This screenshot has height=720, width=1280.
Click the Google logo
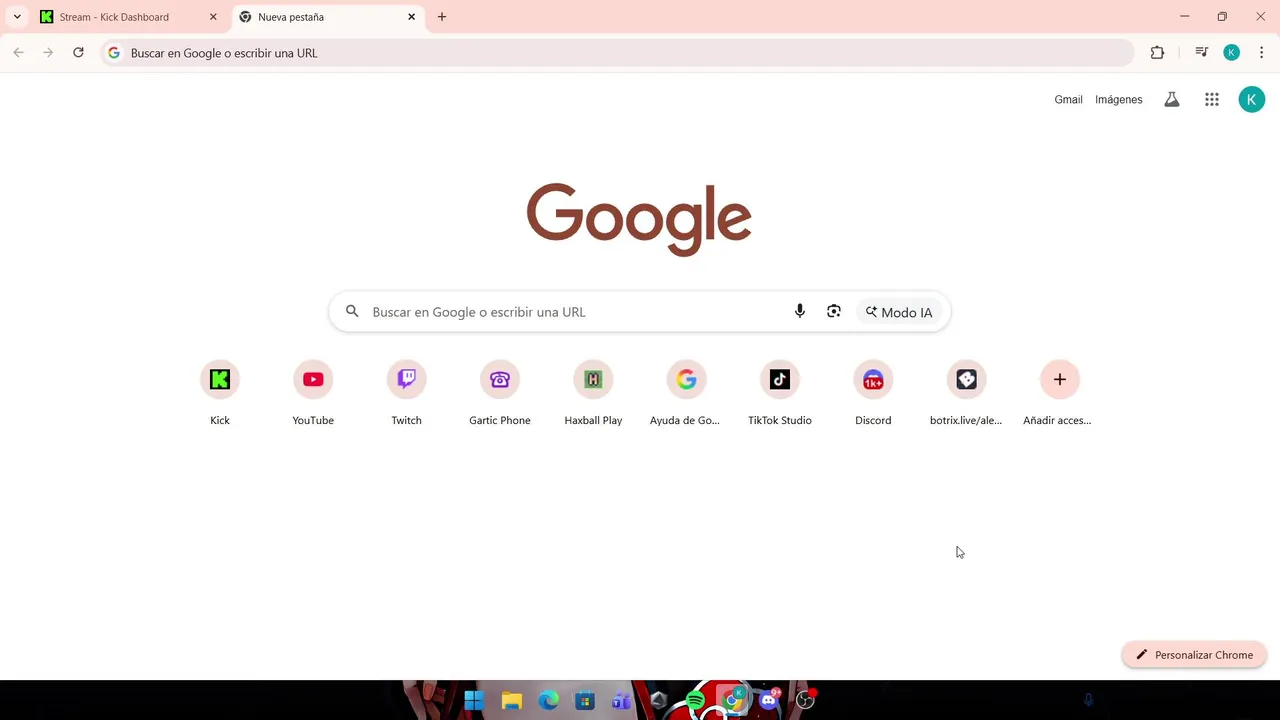[639, 219]
